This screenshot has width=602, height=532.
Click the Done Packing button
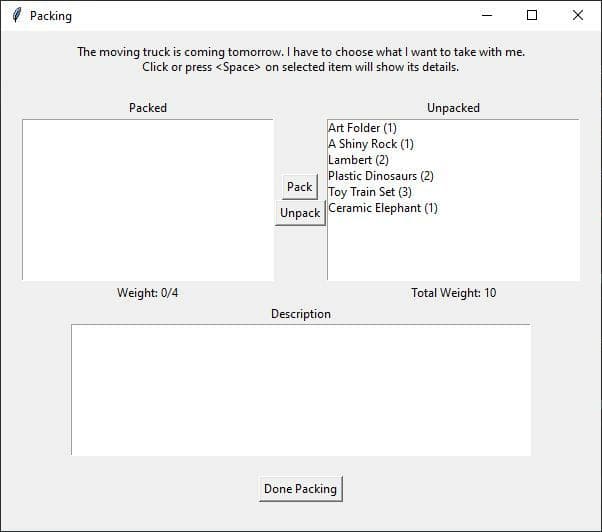coord(301,489)
